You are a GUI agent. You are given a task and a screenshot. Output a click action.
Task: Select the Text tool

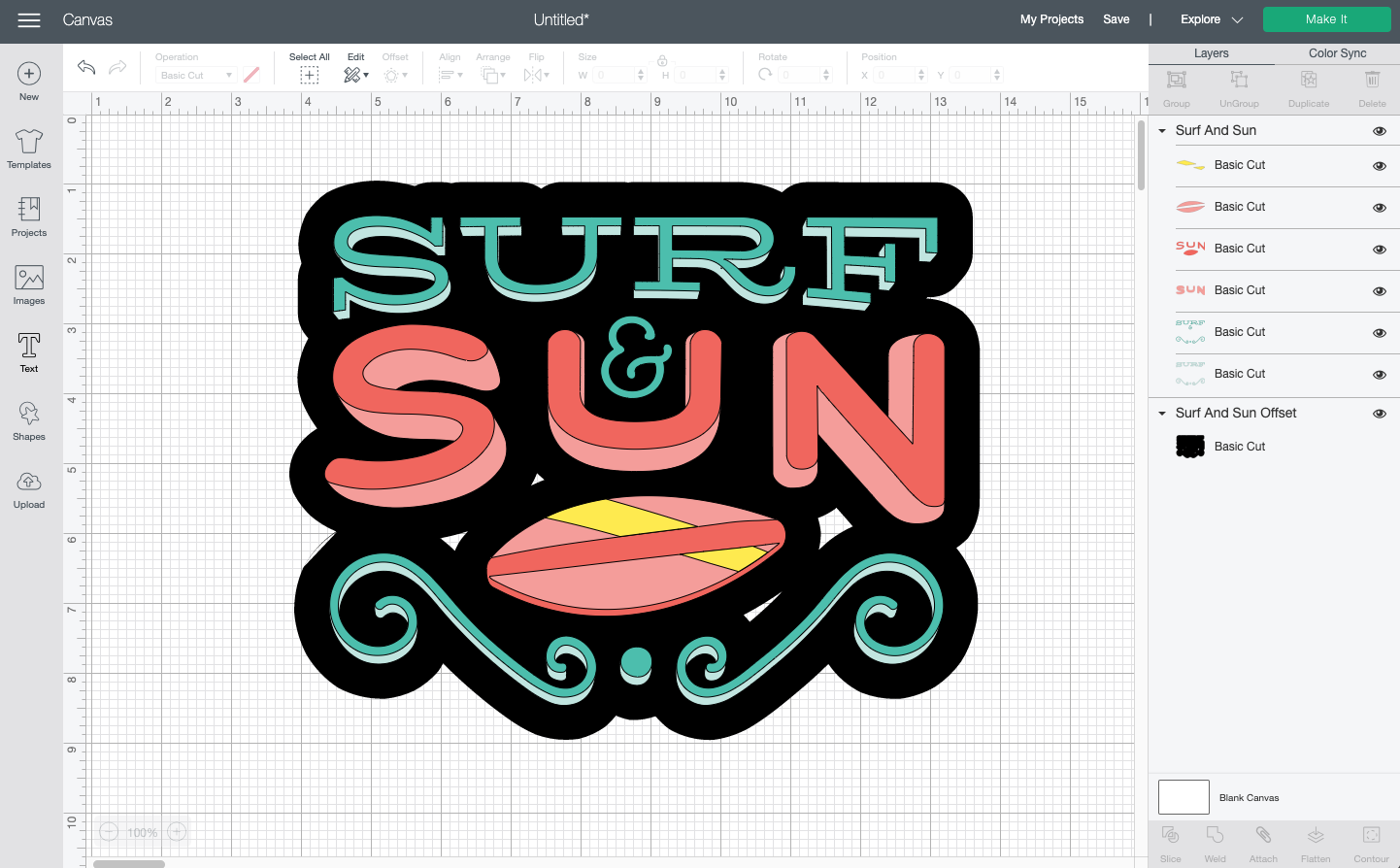point(29,352)
